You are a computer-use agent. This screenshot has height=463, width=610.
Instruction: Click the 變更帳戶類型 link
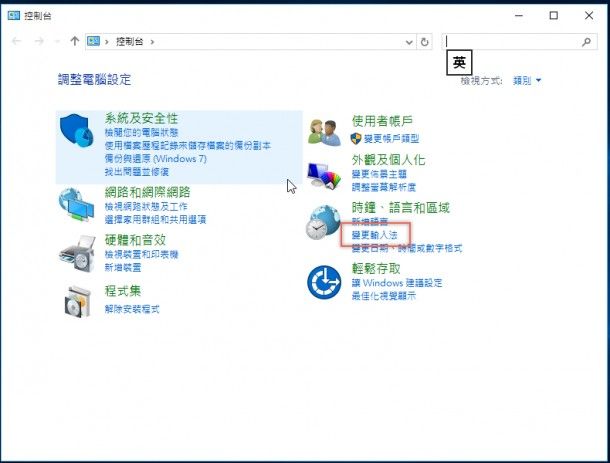[391, 138]
